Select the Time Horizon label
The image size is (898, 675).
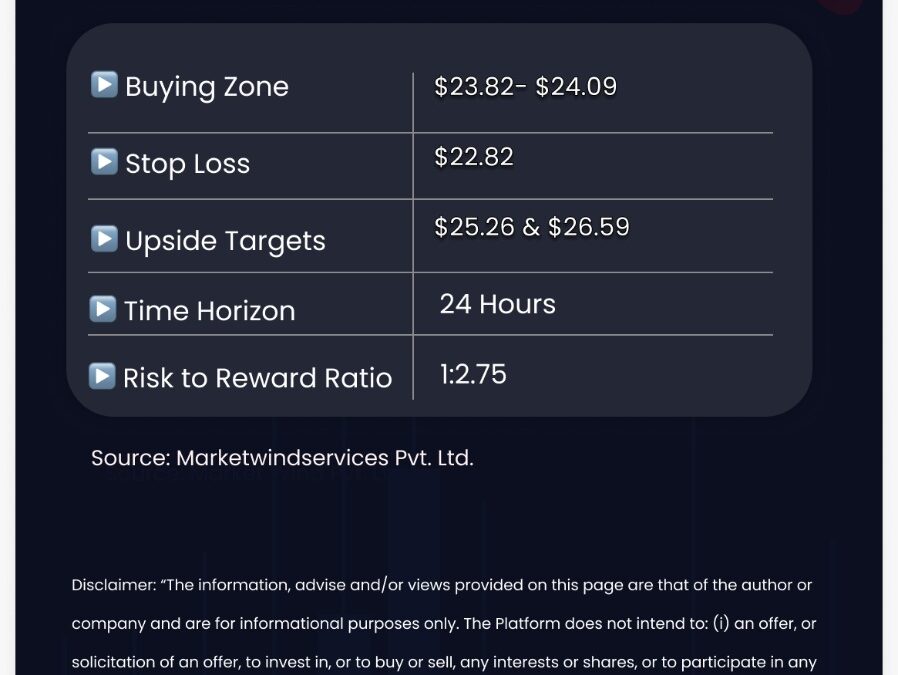210,311
